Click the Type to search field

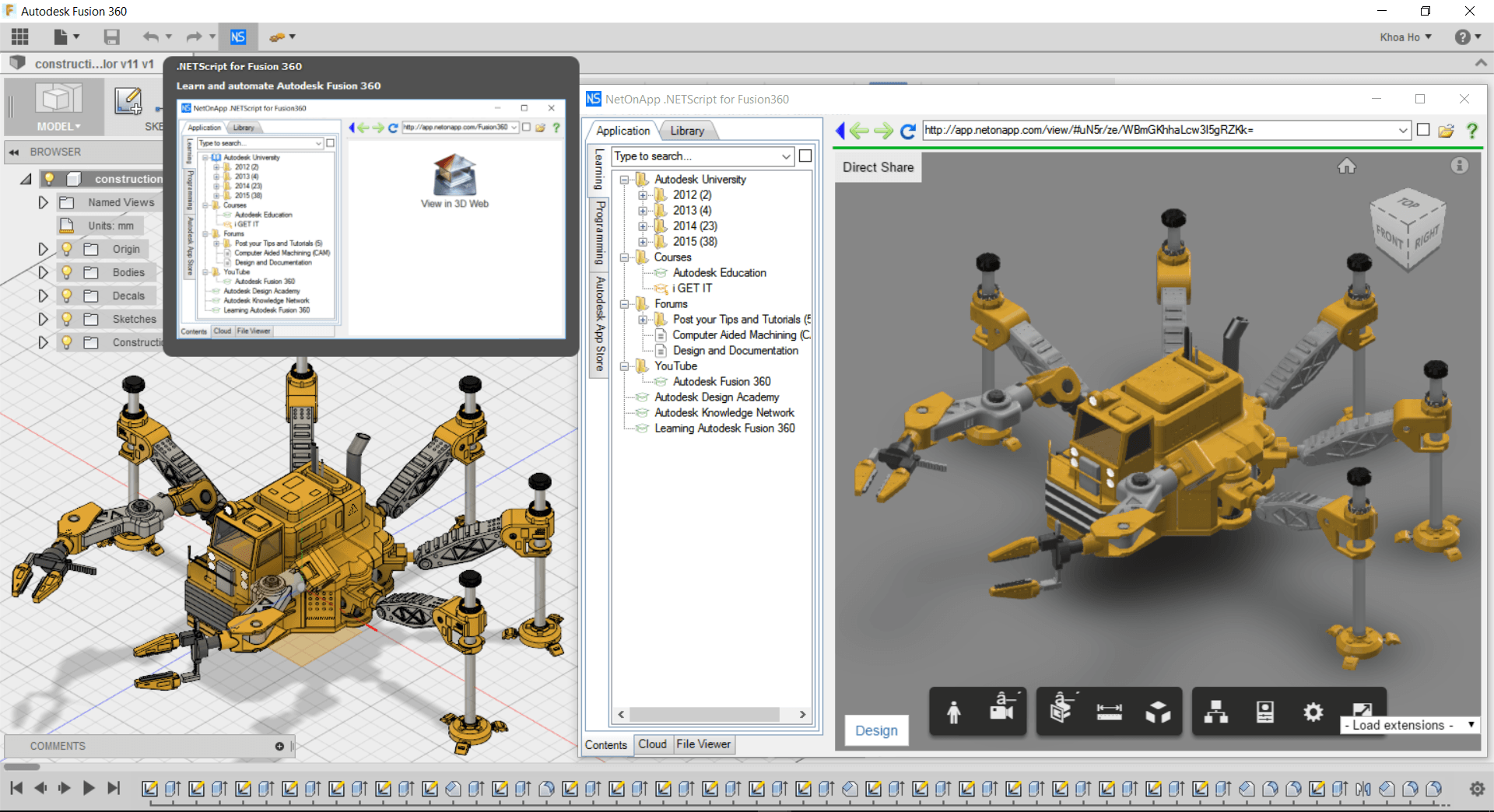(x=702, y=156)
